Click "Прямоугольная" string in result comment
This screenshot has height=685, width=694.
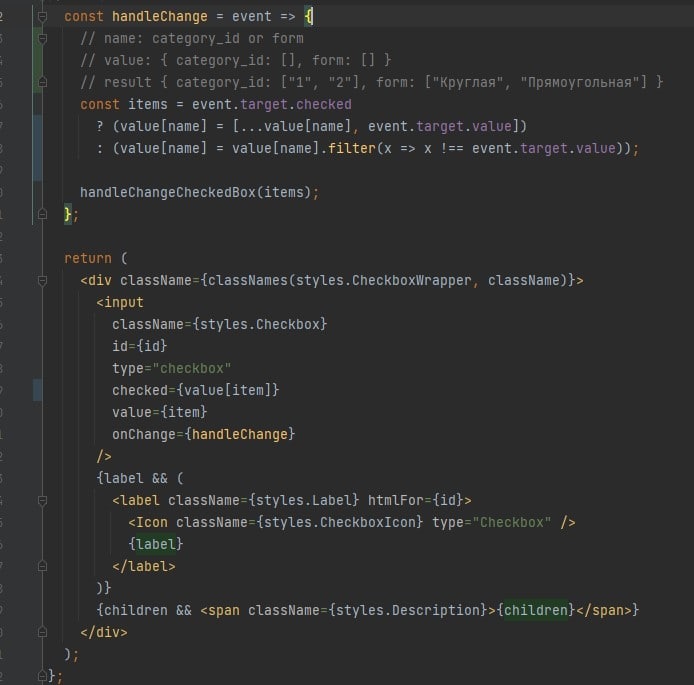click(x=580, y=82)
